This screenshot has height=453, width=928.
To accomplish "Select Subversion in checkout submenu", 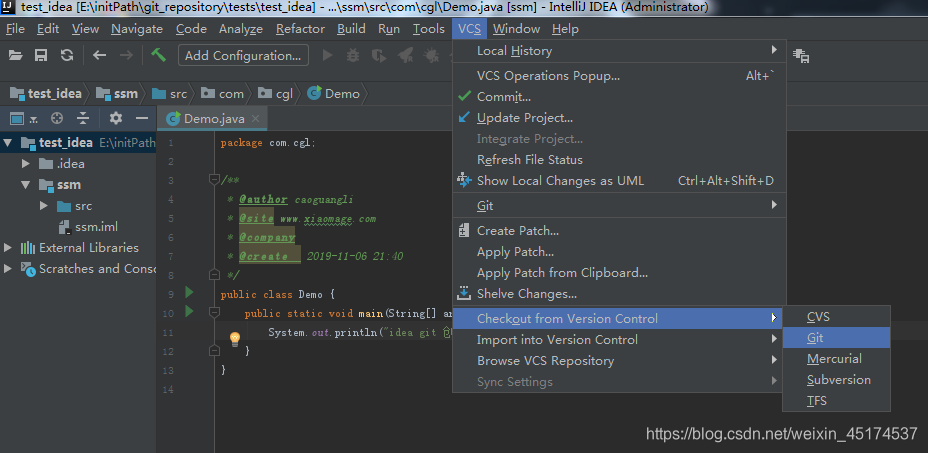I will click(836, 380).
